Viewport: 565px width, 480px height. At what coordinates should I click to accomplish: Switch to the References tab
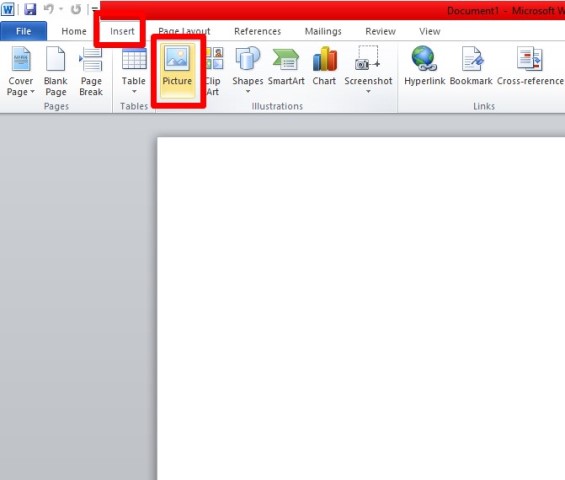point(257,31)
